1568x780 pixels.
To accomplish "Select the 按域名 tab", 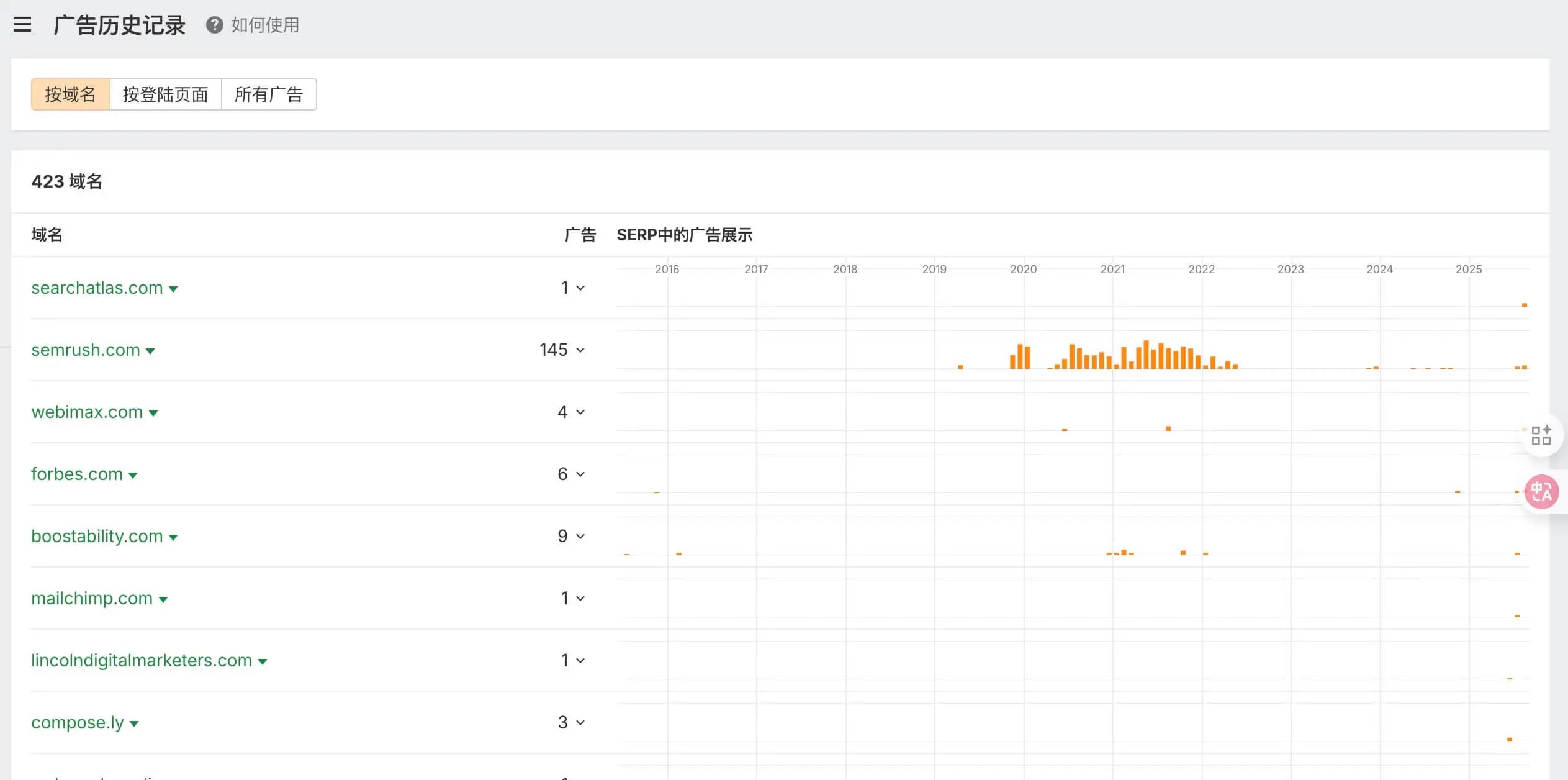I will click(71, 94).
